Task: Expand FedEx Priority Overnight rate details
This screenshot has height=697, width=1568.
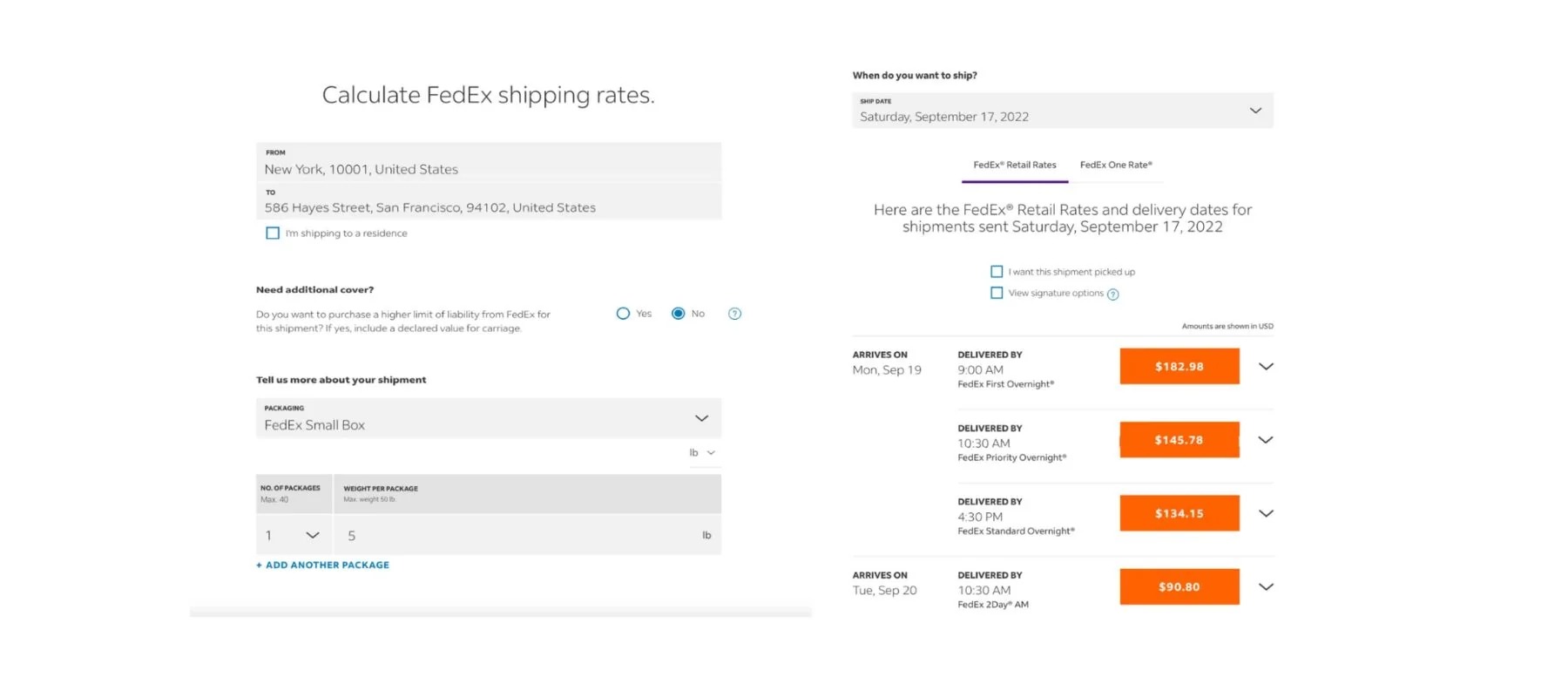Action: 1266,440
